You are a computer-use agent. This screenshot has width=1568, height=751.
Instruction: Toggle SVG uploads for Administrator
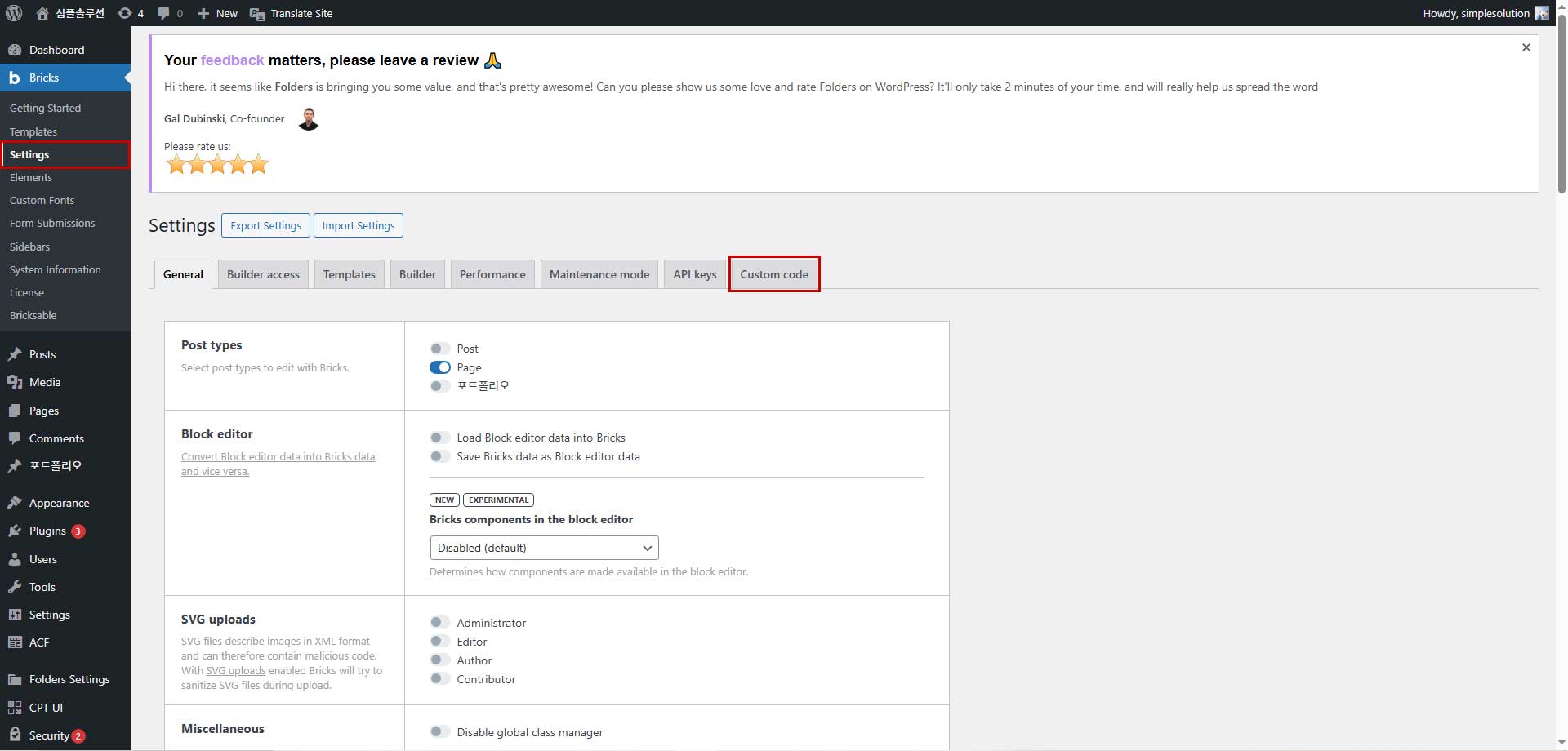click(439, 623)
